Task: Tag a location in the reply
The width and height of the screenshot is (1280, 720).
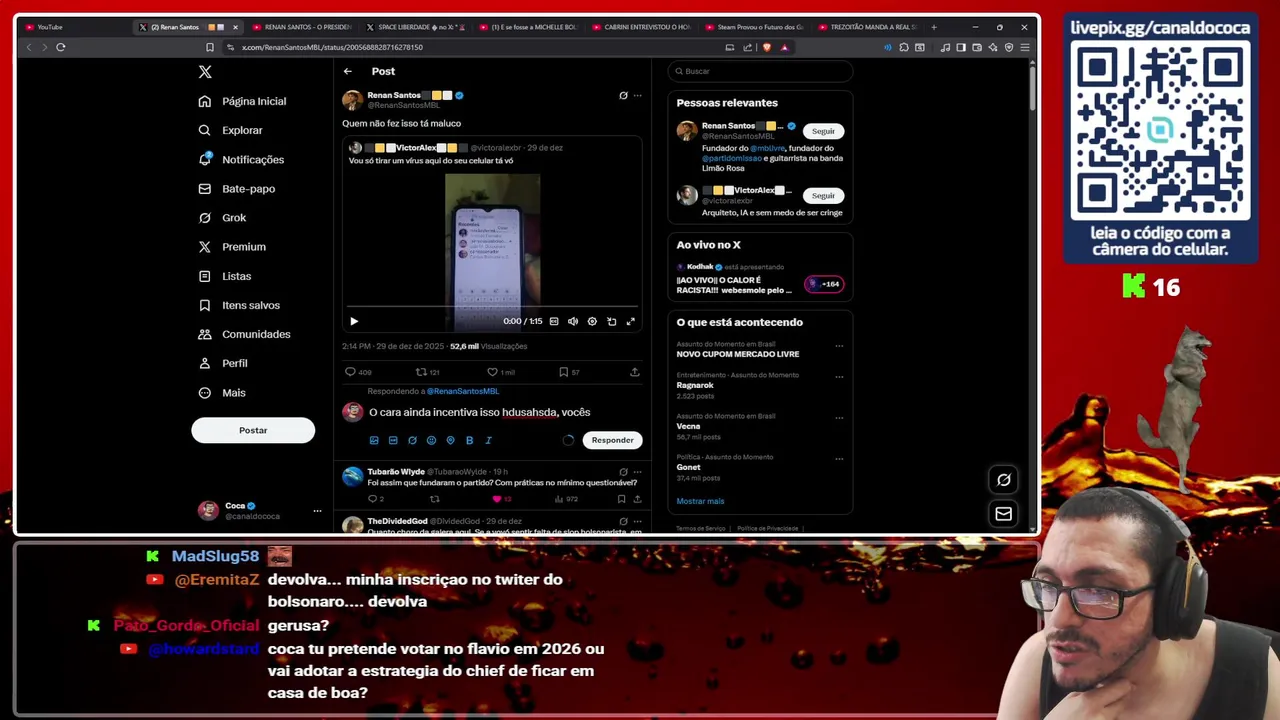Action: coord(450,440)
